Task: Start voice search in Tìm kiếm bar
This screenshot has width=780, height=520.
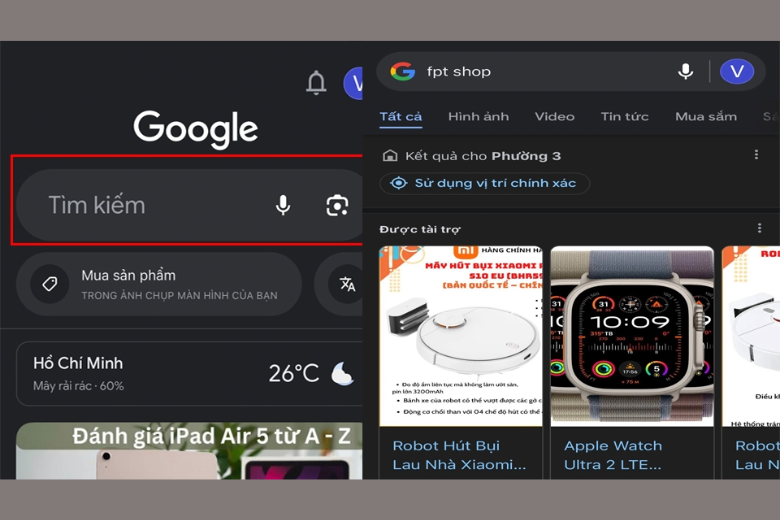Action: click(283, 205)
